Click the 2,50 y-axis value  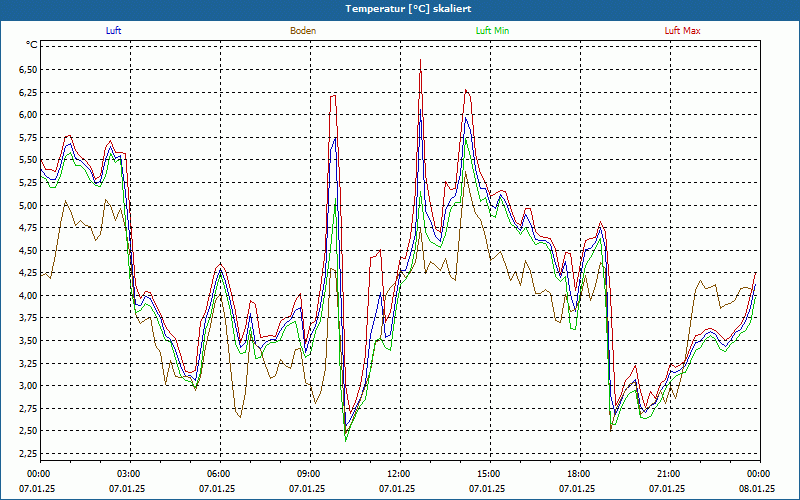coord(28,431)
